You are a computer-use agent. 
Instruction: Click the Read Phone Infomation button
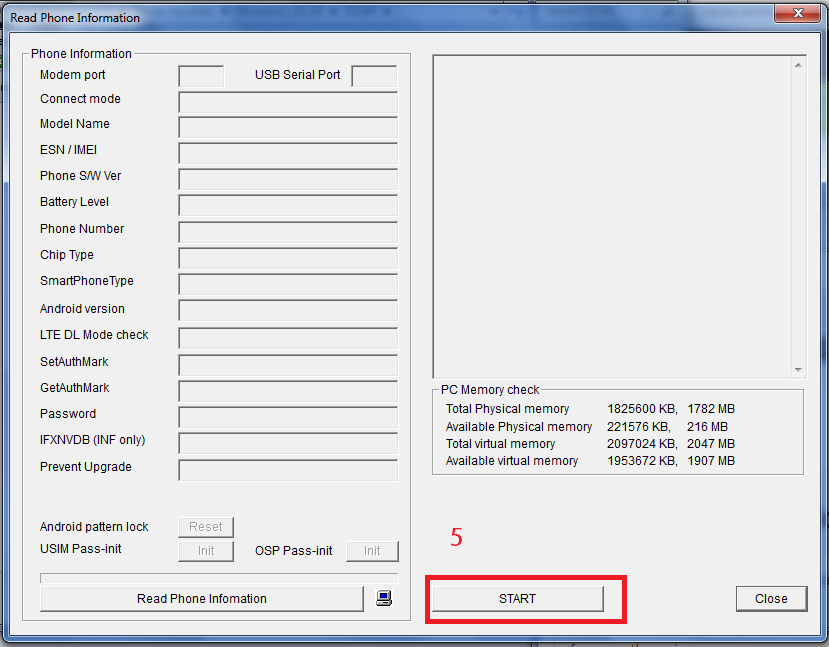coord(202,599)
